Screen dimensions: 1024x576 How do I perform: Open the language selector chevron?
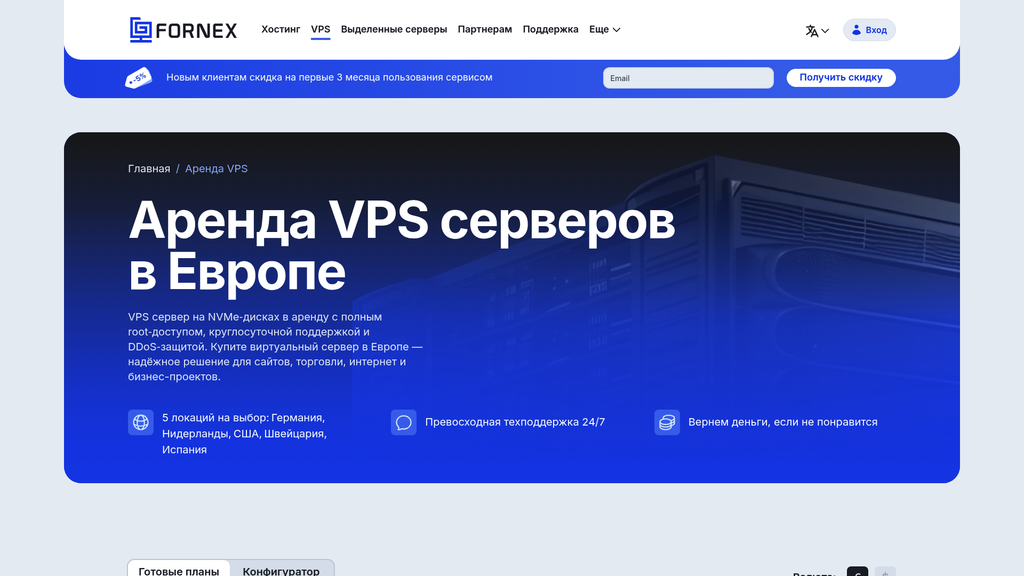(826, 30)
